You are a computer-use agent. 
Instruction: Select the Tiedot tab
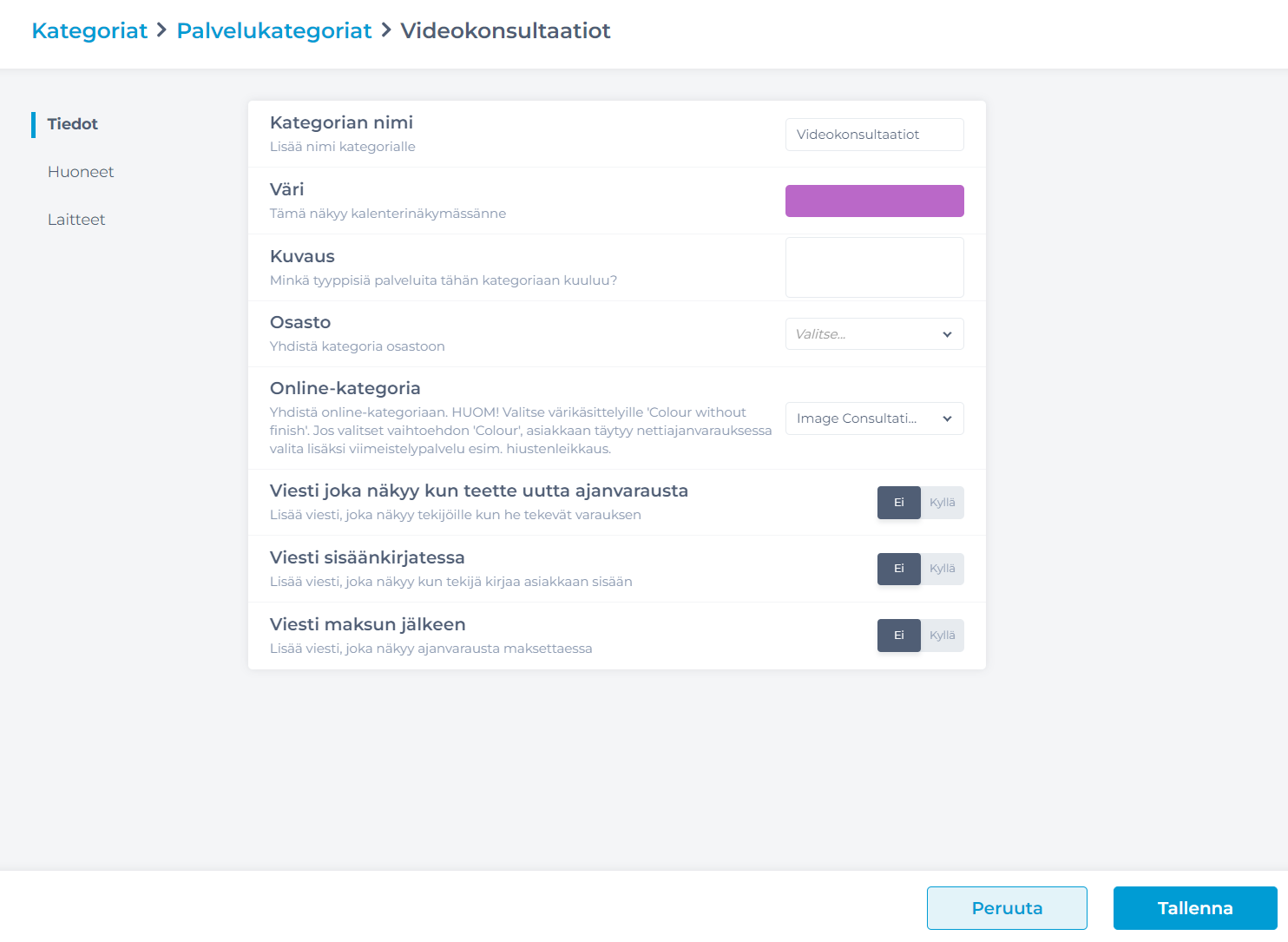click(x=73, y=124)
